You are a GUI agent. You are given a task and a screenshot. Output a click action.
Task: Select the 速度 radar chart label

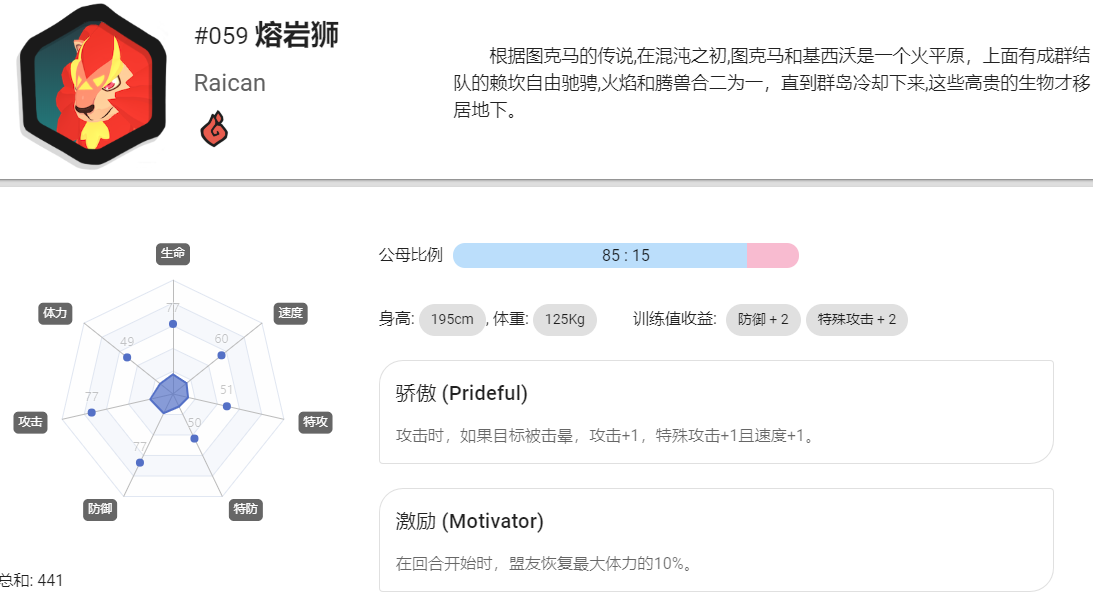click(291, 313)
